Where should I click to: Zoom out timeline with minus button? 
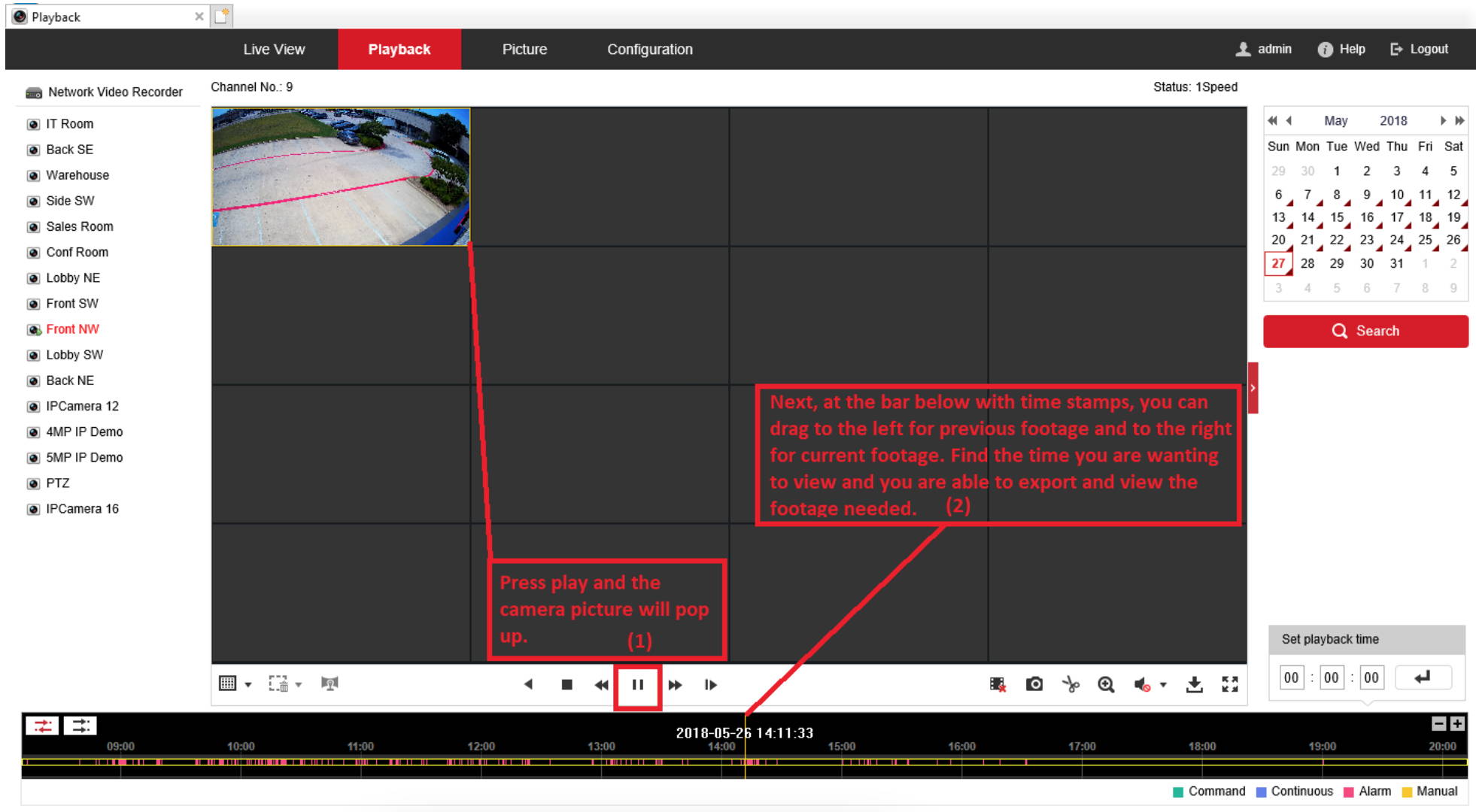pos(1438,723)
